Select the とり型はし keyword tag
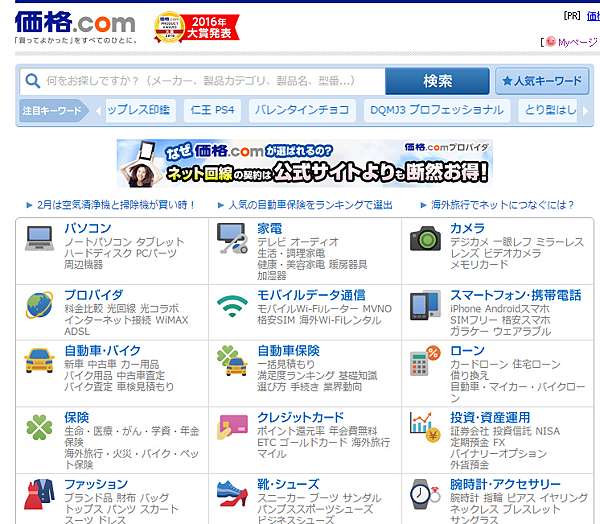This screenshot has height=524, width=600. 548,110
